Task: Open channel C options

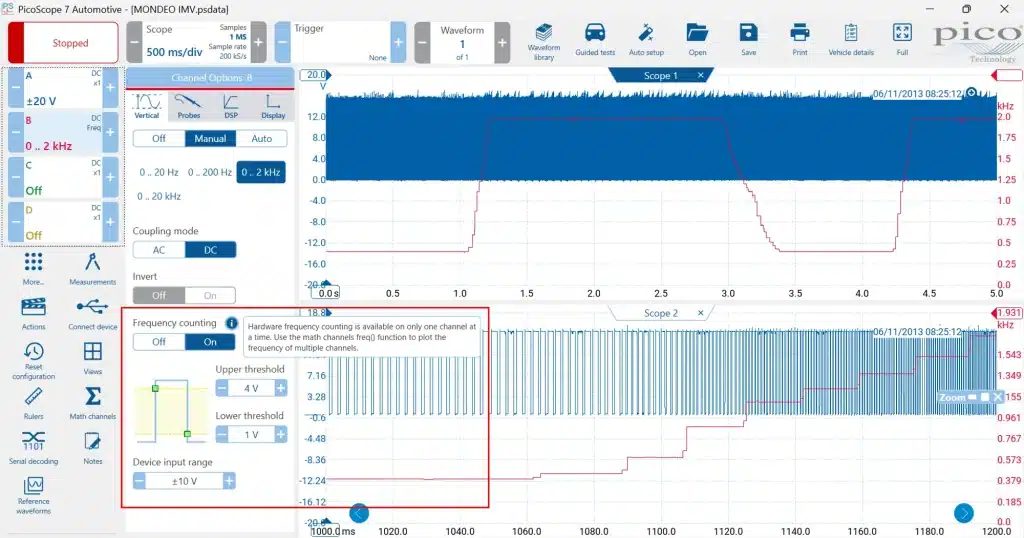Action: 63,178
